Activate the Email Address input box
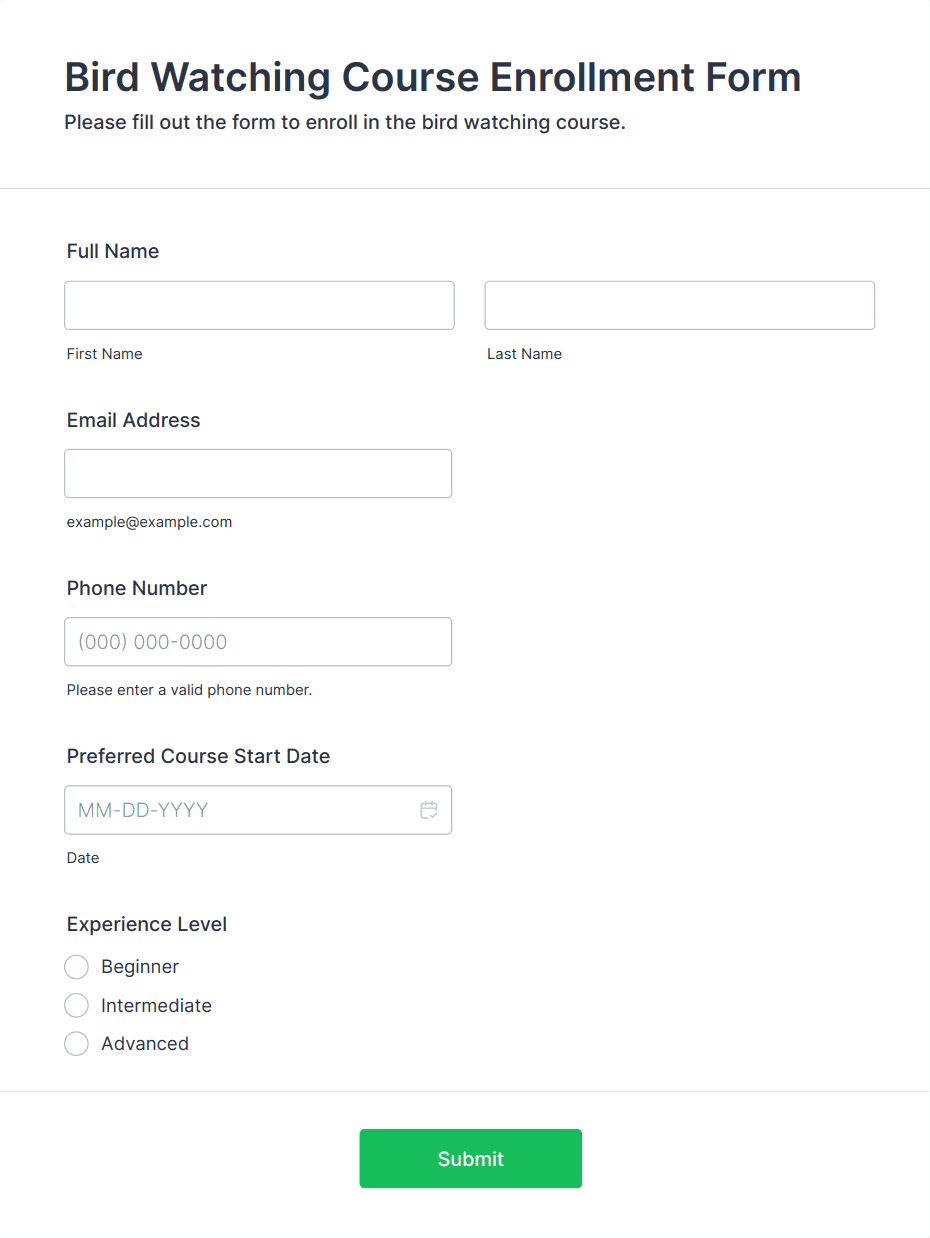 pos(258,473)
